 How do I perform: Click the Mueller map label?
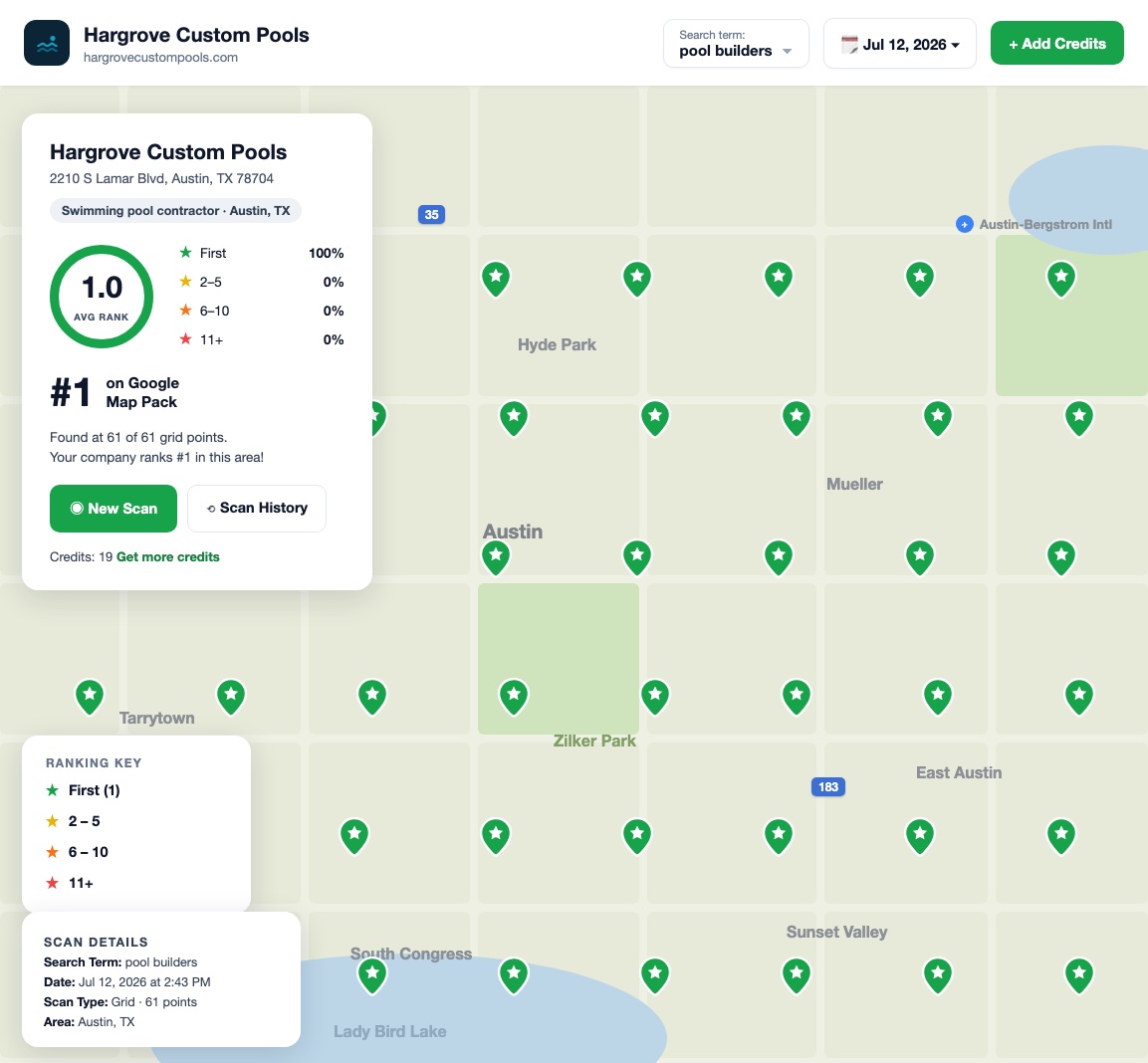[854, 484]
